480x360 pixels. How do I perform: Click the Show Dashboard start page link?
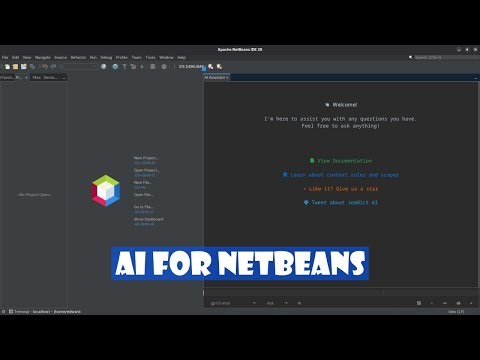[x=149, y=219]
